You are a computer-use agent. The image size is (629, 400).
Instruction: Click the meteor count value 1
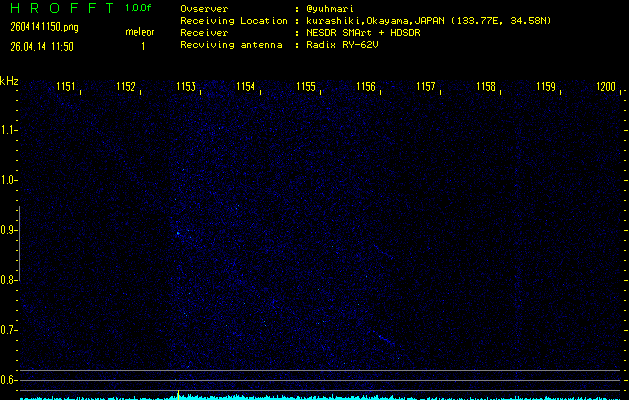click(x=143, y=46)
